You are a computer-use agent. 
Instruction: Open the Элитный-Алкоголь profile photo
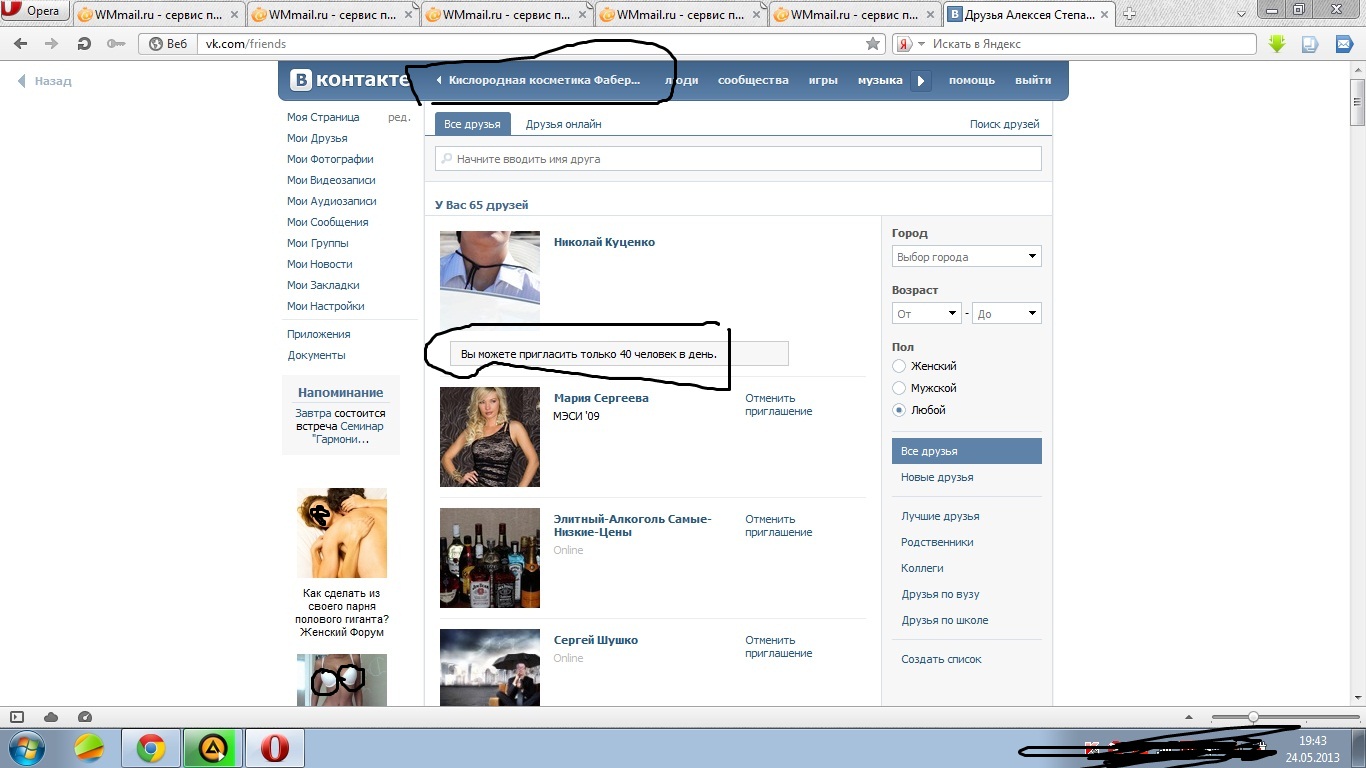(490, 558)
